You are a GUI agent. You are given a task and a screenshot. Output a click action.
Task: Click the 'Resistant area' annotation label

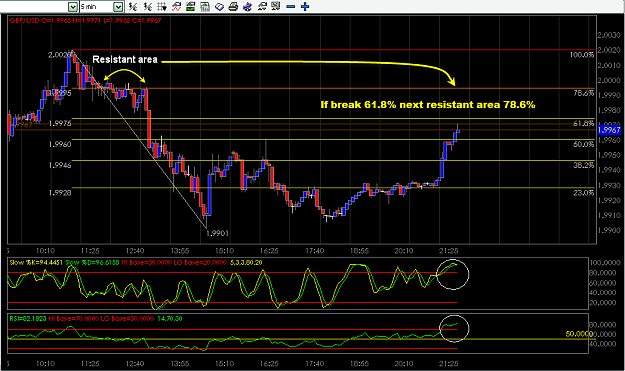(125, 59)
